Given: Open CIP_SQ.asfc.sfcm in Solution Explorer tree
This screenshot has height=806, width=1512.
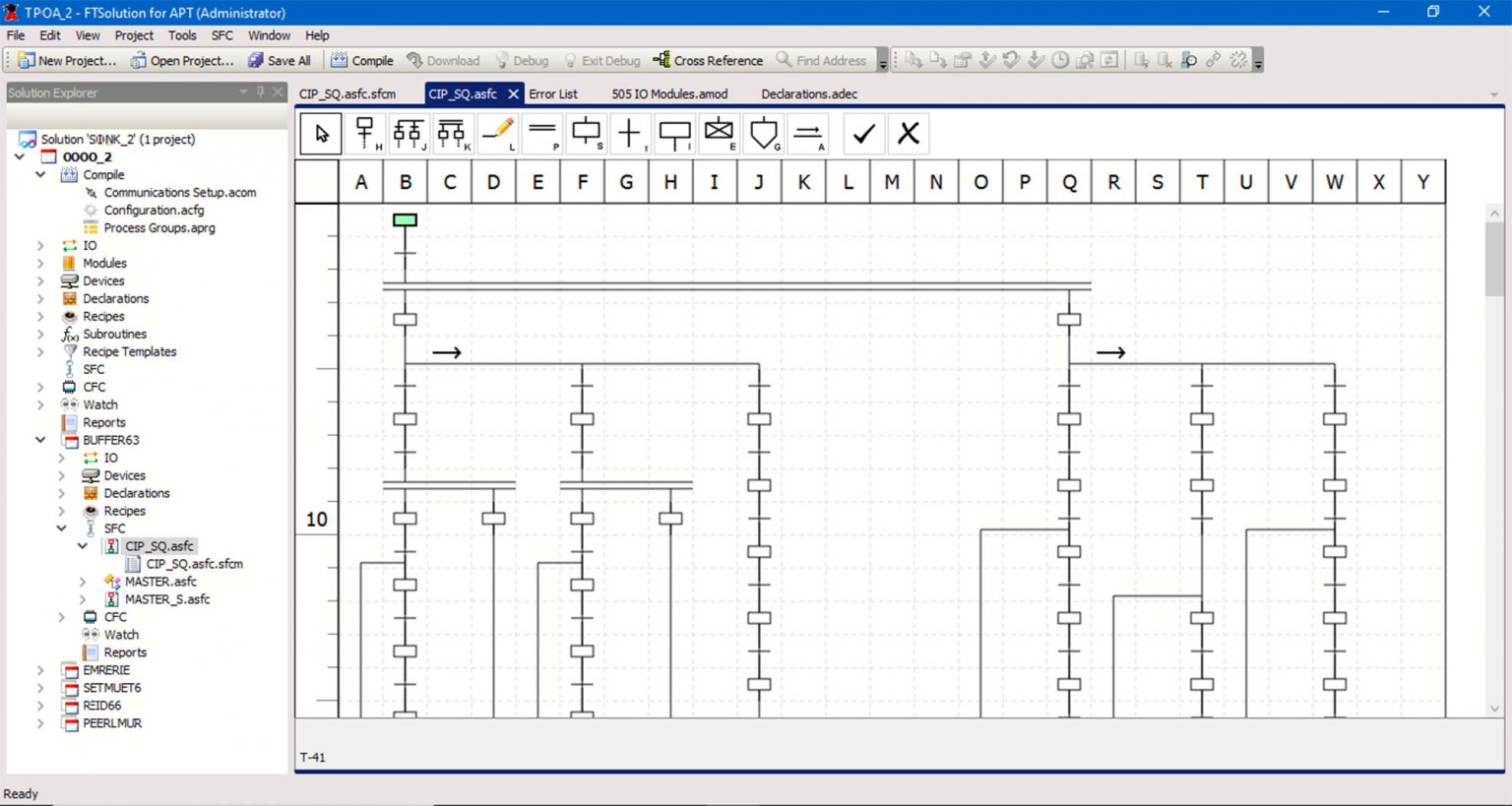Looking at the screenshot, I should [194, 564].
